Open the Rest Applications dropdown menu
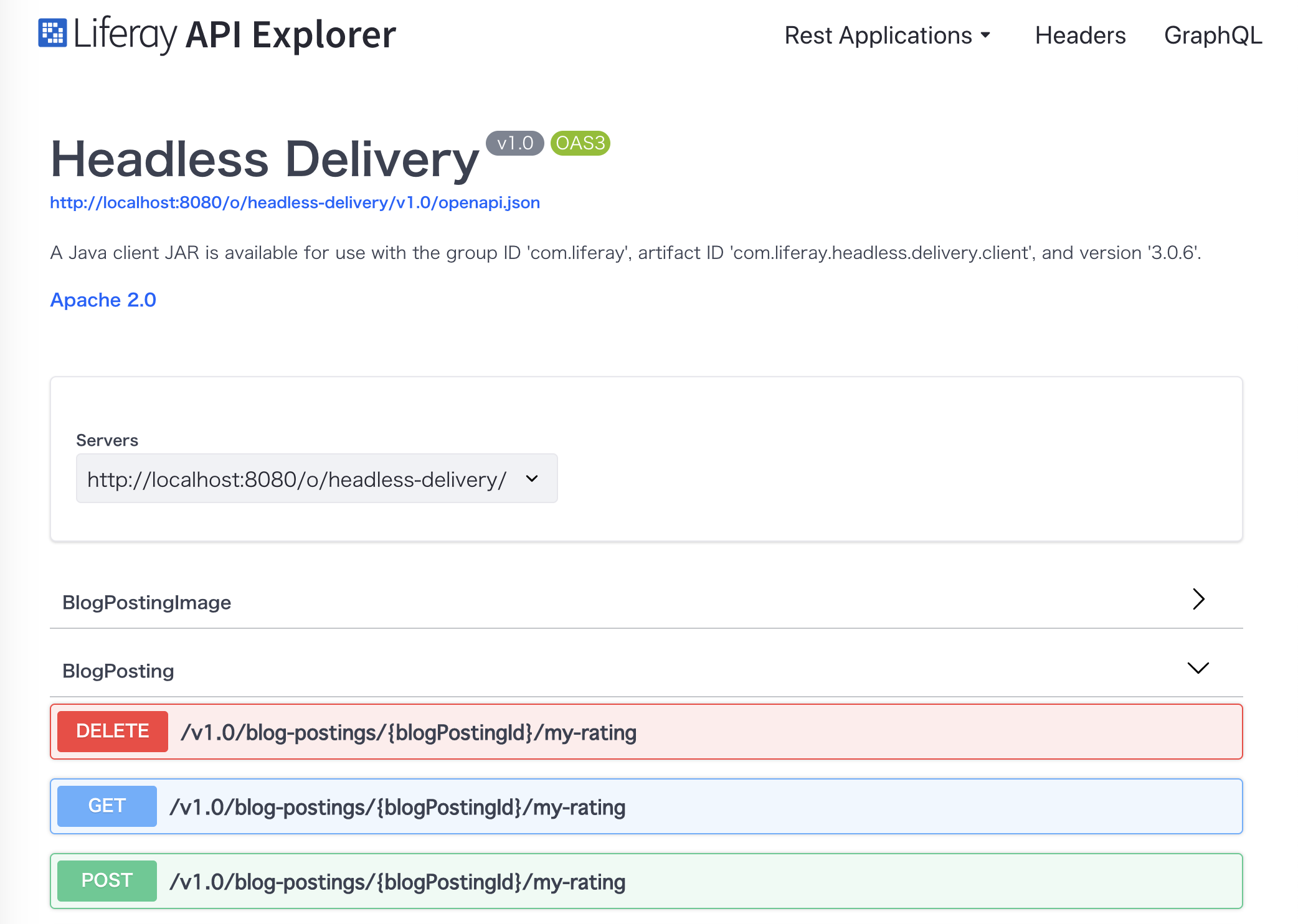The width and height of the screenshot is (1298, 924). pos(887,35)
